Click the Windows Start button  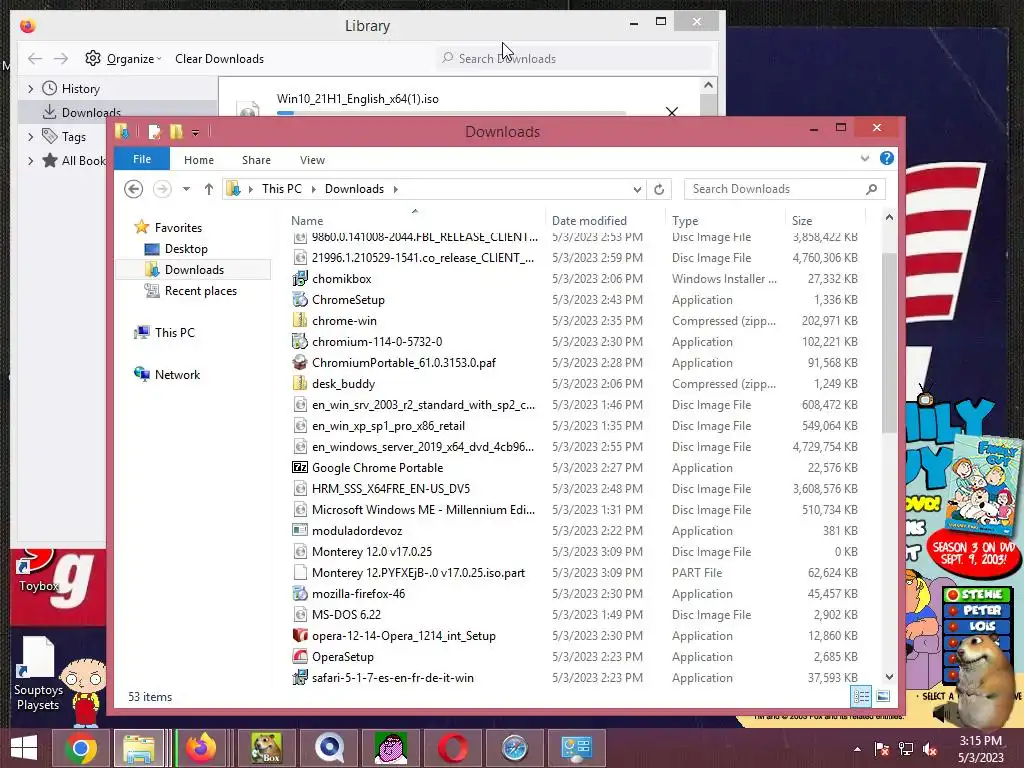[24, 748]
